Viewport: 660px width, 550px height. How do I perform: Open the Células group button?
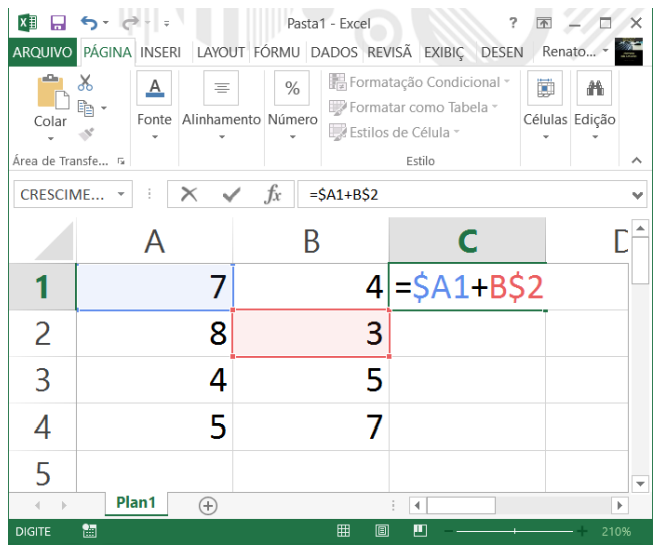tap(545, 106)
